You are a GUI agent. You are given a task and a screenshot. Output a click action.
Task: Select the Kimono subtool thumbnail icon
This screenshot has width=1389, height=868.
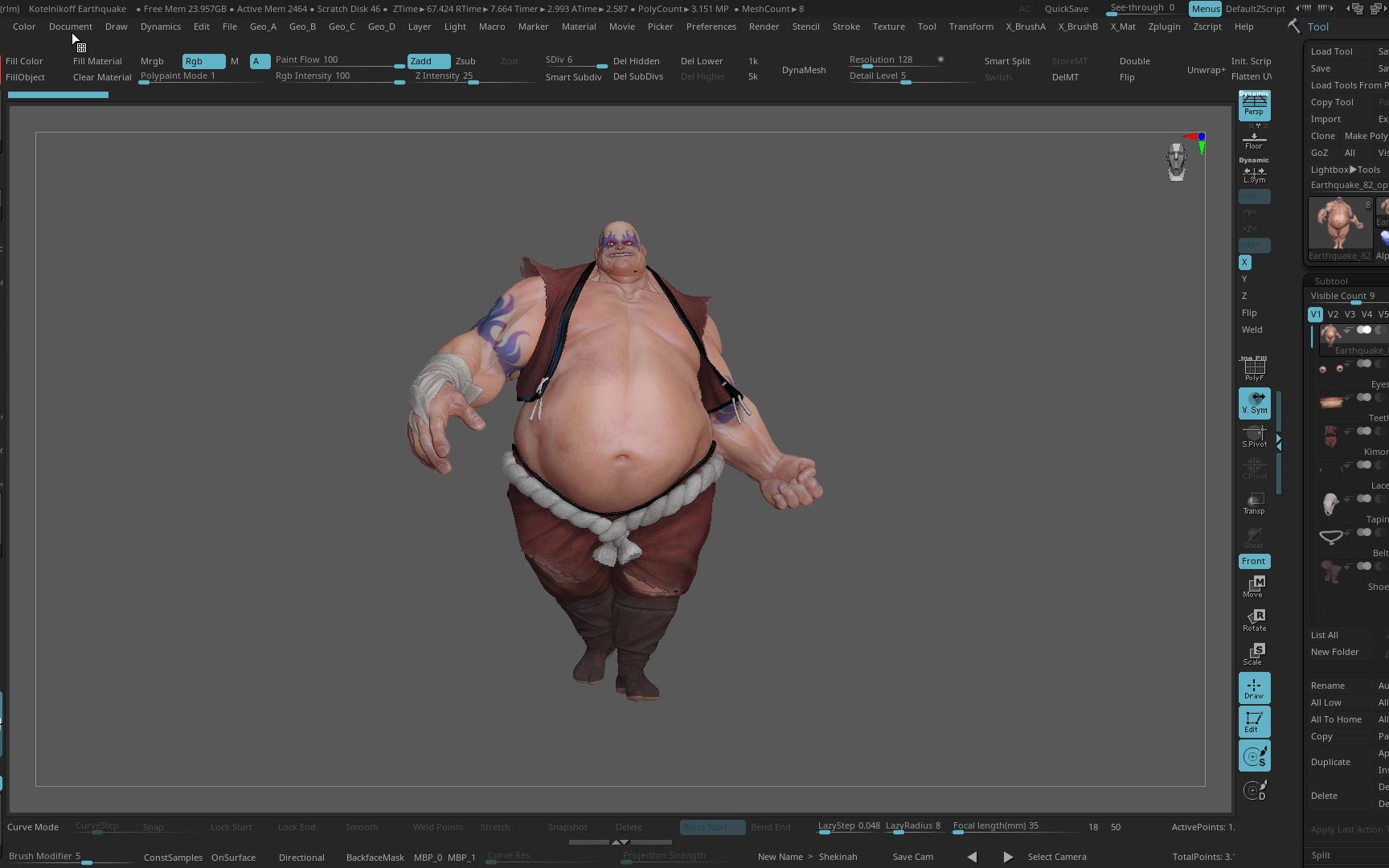[x=1331, y=436]
